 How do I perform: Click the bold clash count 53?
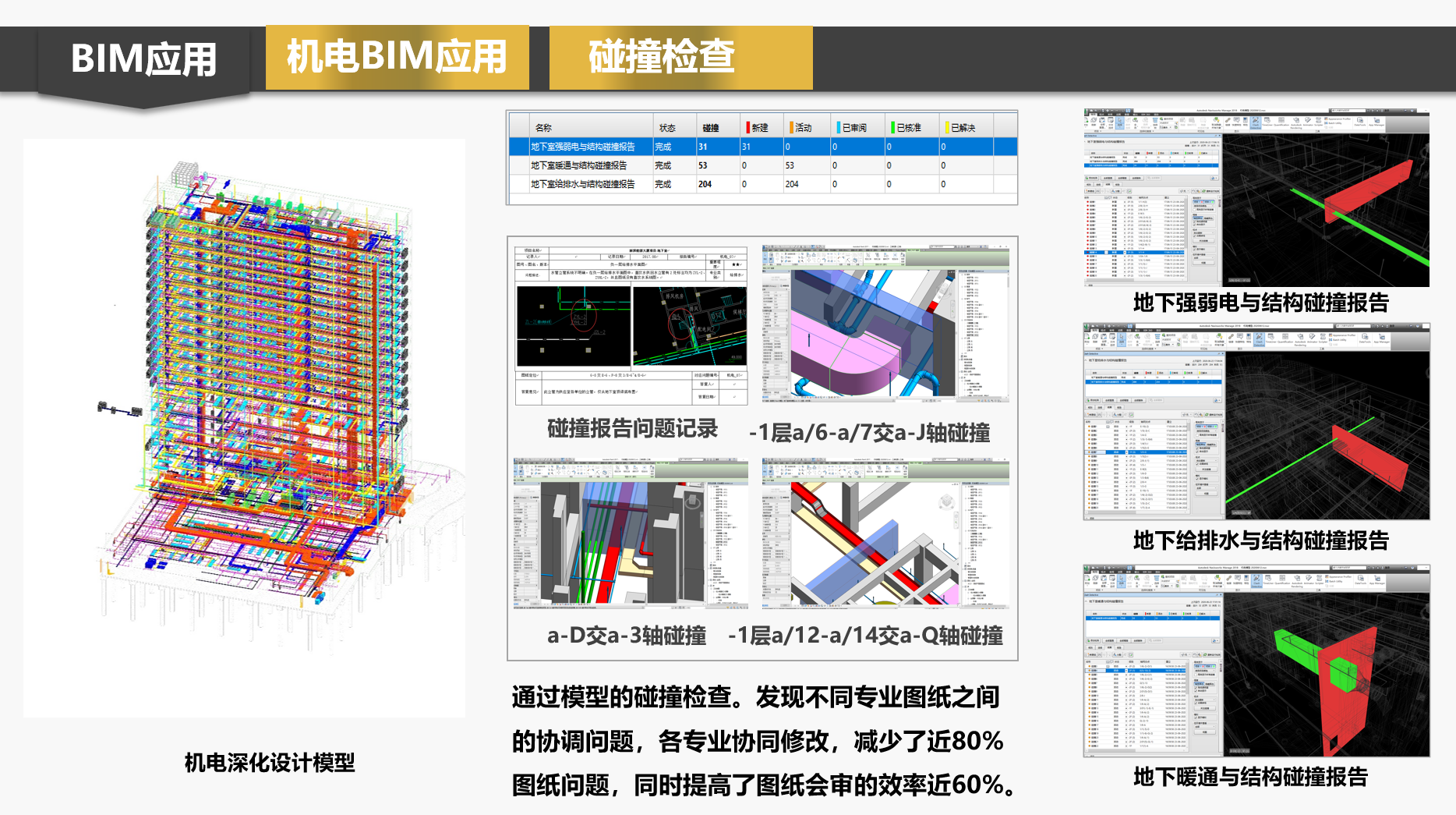(x=703, y=165)
